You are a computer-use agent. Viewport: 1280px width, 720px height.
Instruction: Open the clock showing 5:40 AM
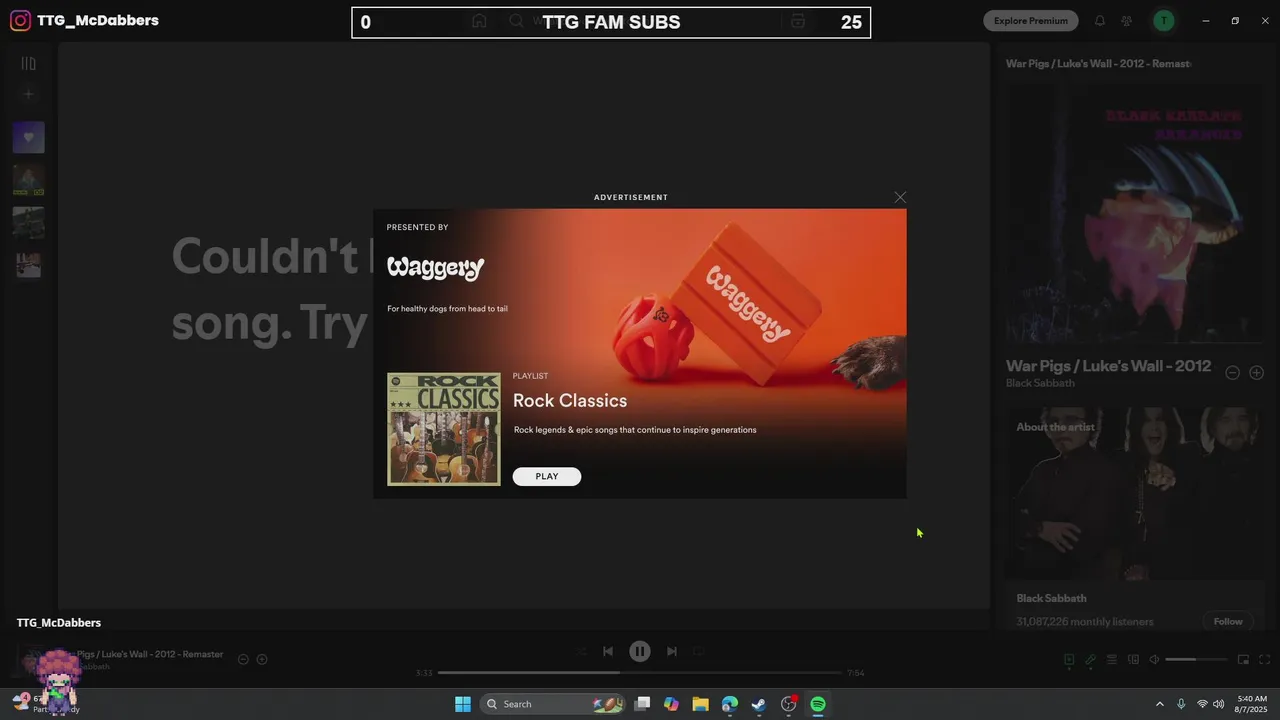[x=1252, y=704]
